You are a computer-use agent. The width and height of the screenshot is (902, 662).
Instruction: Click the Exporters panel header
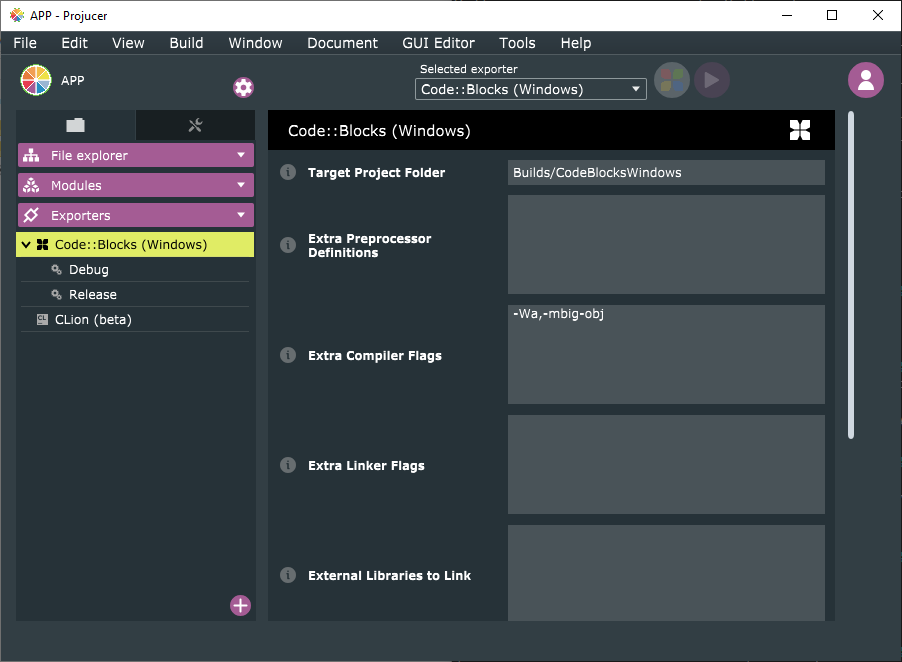tap(136, 215)
